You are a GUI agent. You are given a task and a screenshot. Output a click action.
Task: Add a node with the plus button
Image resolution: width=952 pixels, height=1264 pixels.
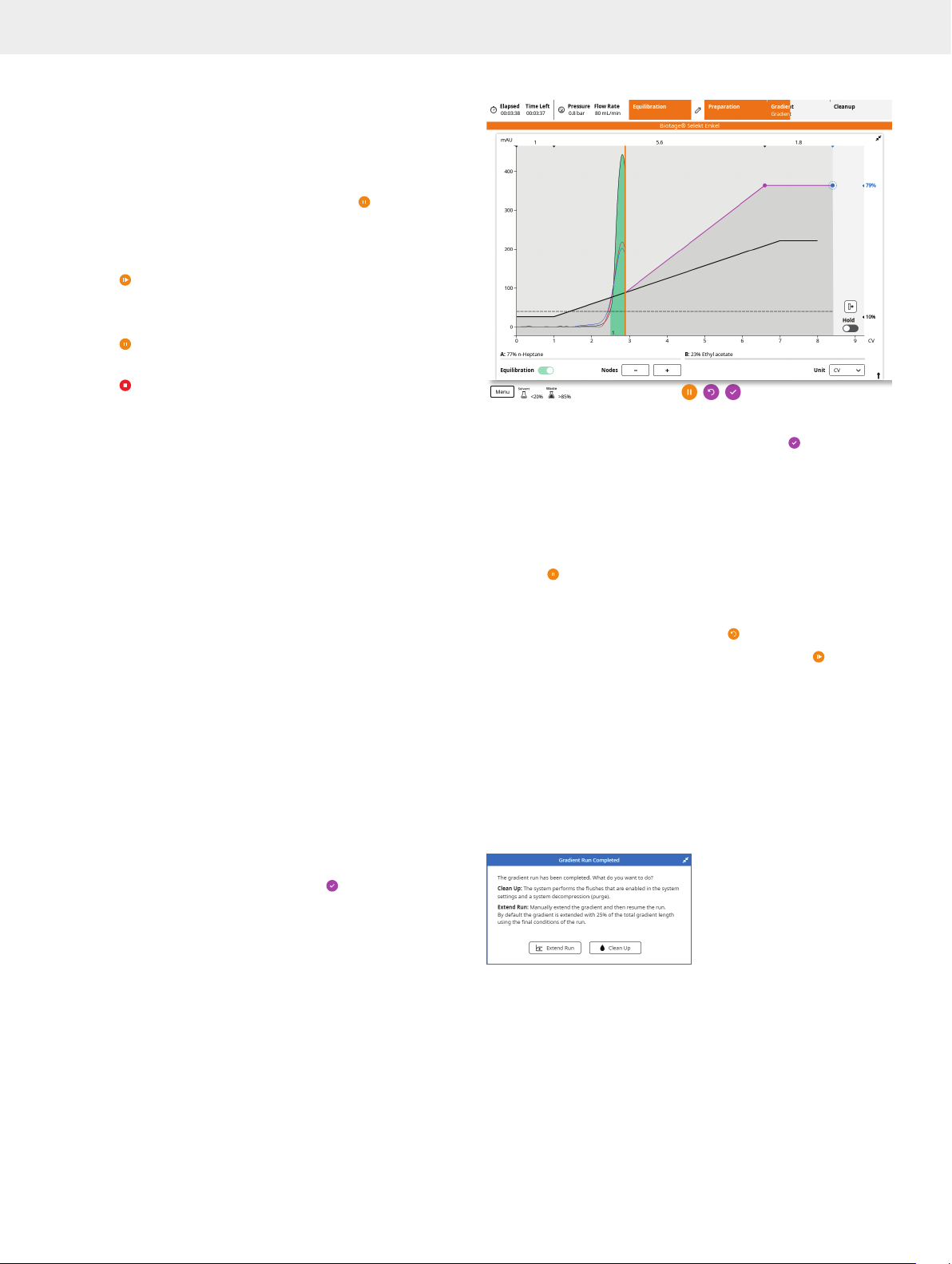click(x=667, y=370)
